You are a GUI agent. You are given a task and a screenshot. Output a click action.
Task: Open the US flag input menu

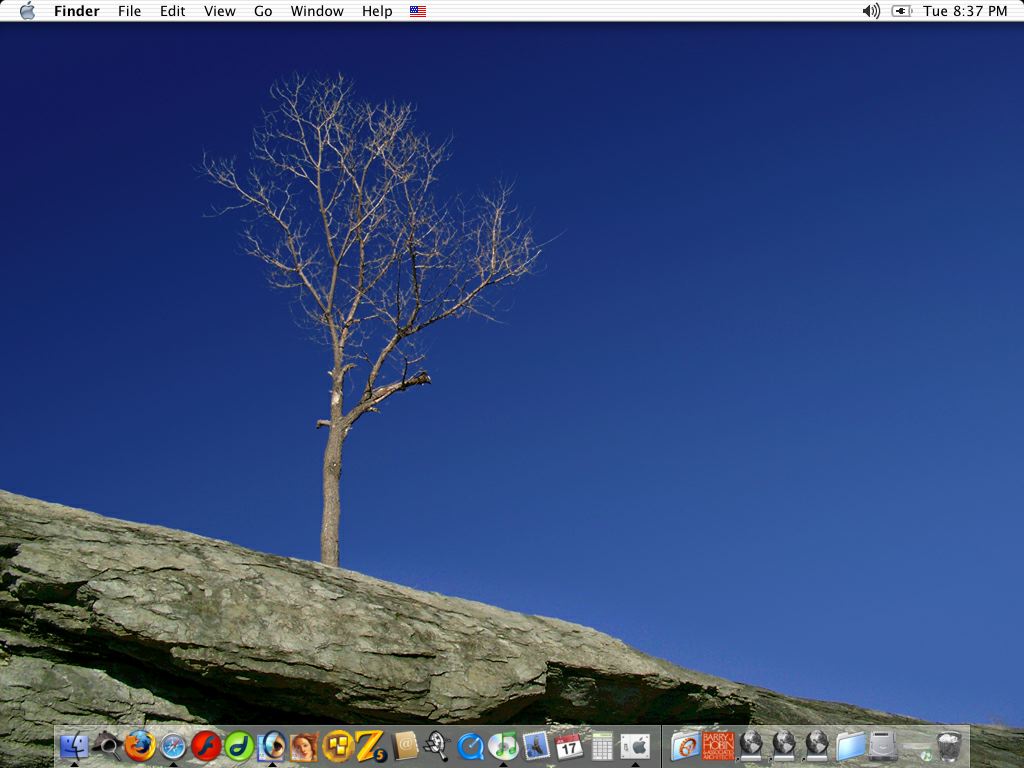click(x=418, y=11)
